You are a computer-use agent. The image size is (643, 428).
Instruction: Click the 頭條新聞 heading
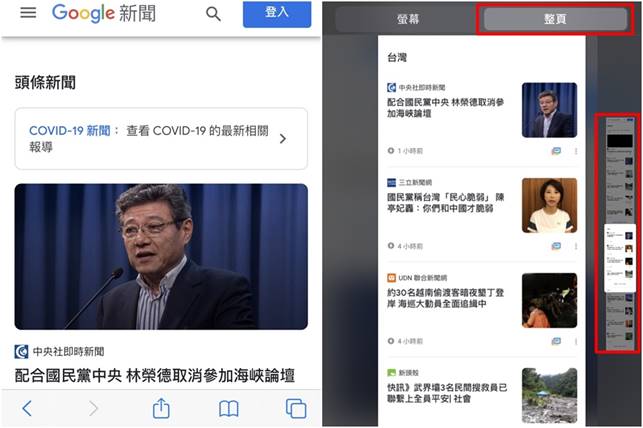pos(45,82)
